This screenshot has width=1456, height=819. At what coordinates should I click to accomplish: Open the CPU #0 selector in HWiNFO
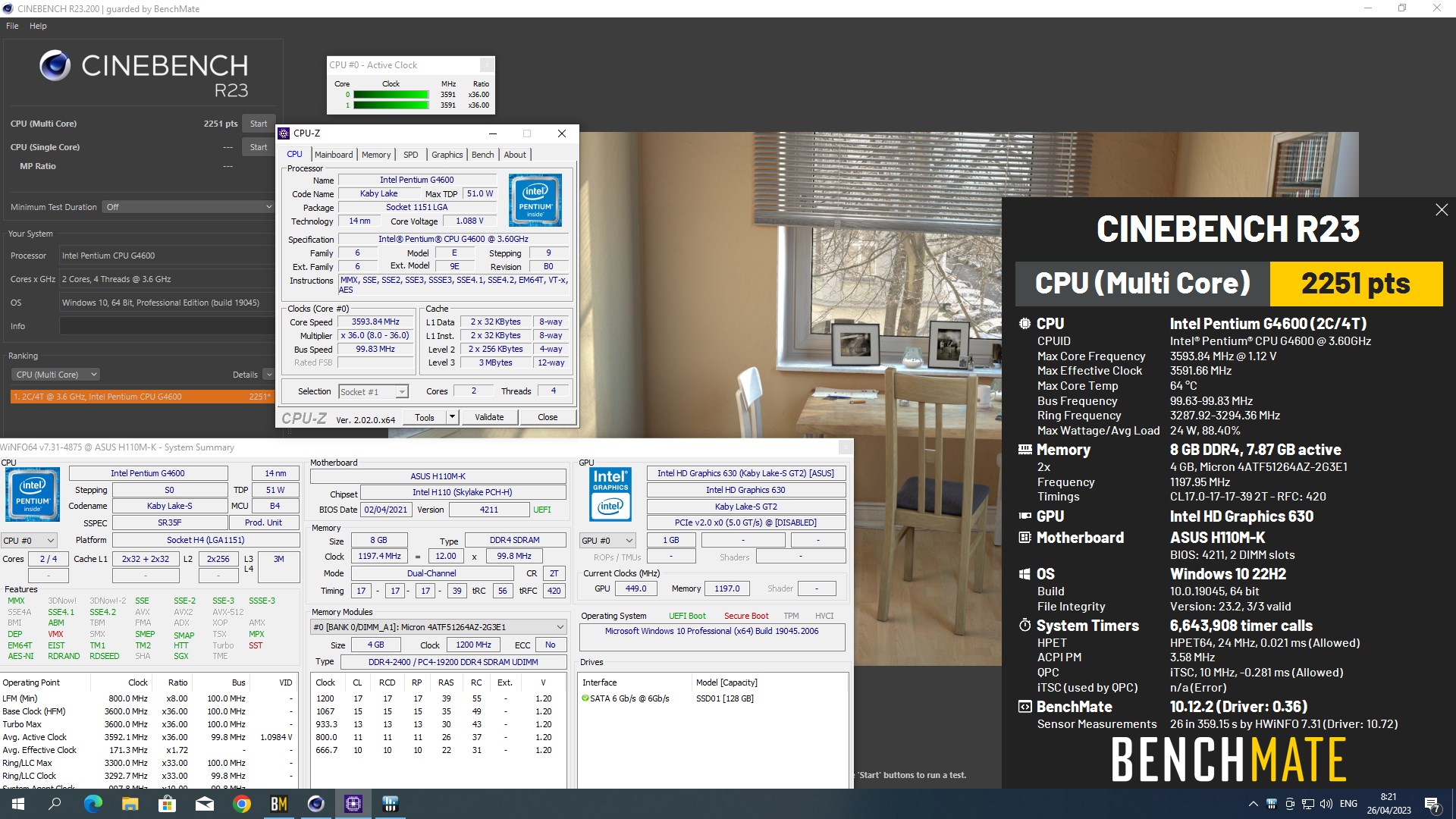[x=29, y=541]
